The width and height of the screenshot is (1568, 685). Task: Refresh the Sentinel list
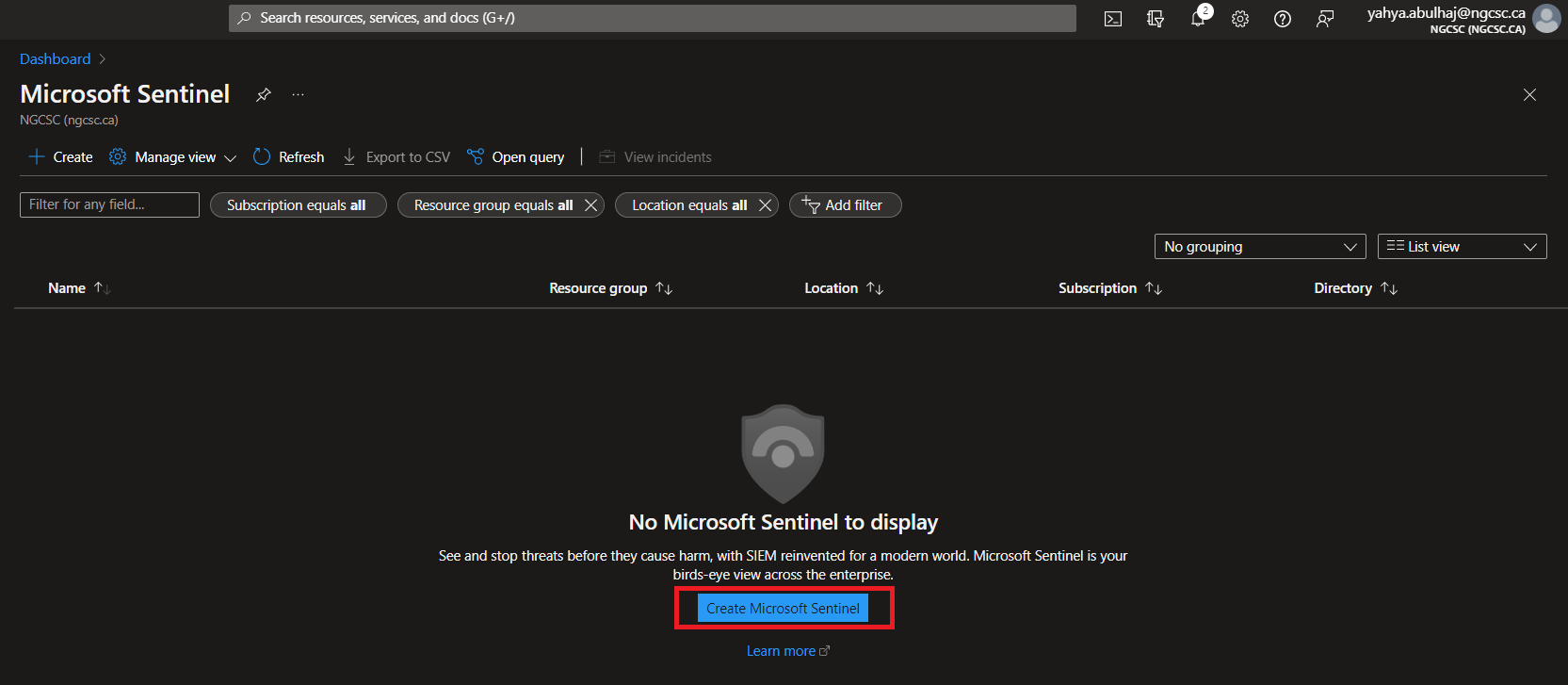point(289,157)
